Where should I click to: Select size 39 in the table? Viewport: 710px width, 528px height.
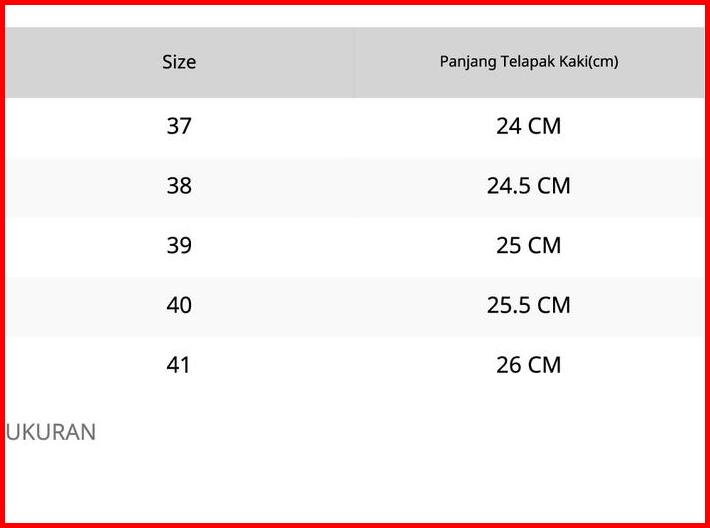click(x=179, y=246)
